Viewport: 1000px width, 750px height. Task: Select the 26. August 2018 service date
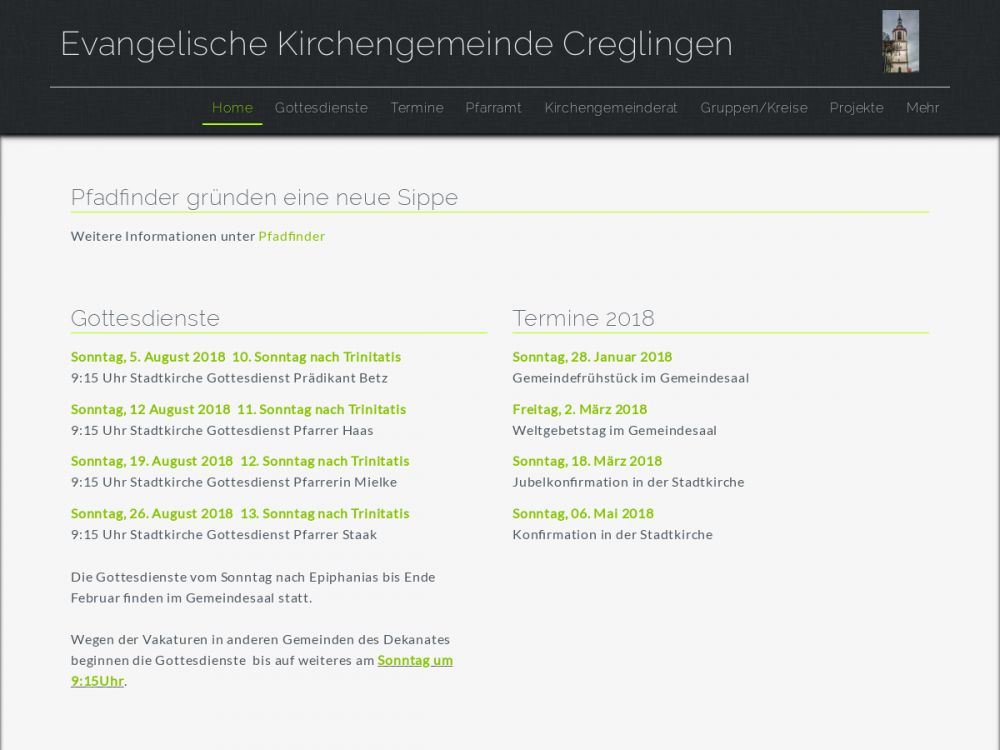pyautogui.click(x=152, y=514)
